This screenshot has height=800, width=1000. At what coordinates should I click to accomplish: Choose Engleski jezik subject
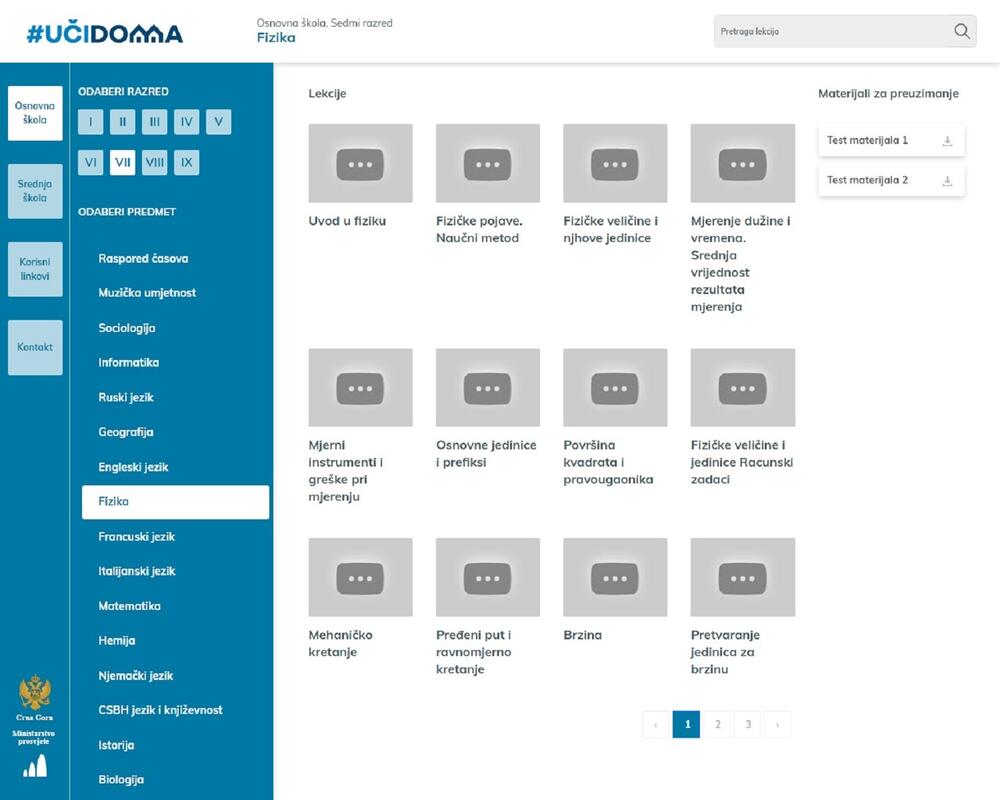click(x=133, y=467)
